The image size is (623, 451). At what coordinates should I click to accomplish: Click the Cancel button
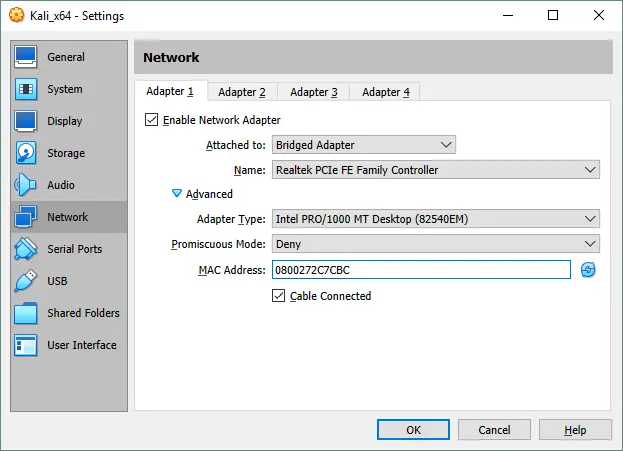point(494,430)
